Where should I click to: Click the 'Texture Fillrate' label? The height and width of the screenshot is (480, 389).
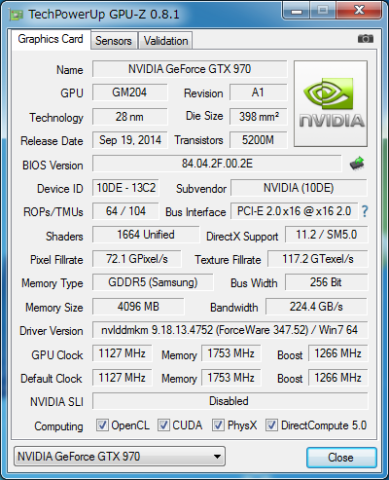228,260
